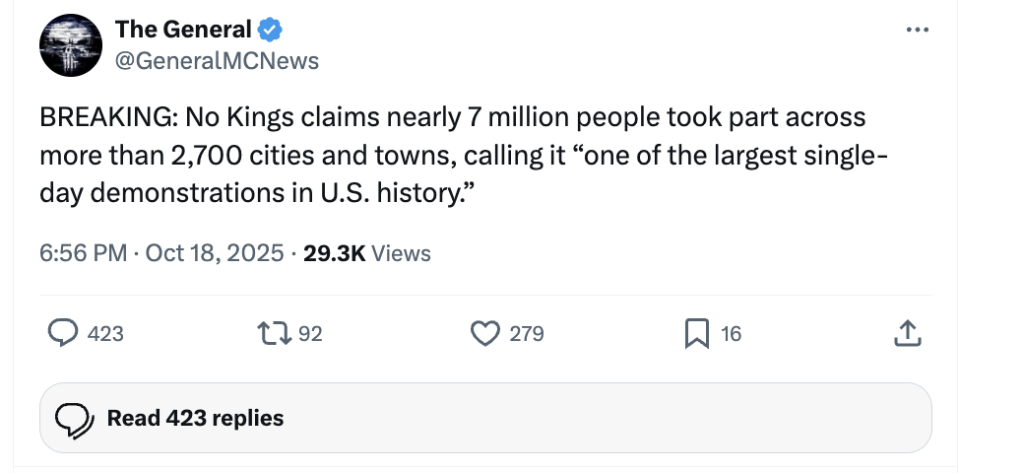1024x473 pixels.
Task: Click the 279 likes count
Action: click(526, 334)
